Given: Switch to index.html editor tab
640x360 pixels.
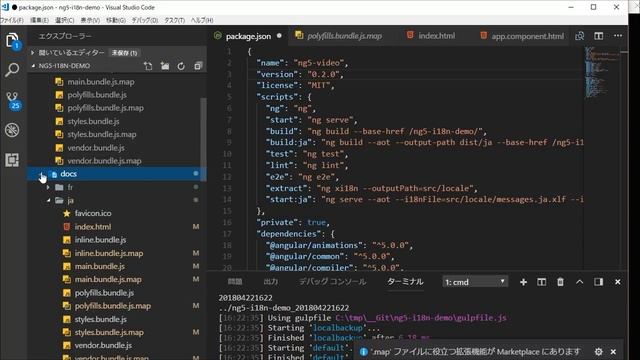Looking at the screenshot, I should click(x=436, y=36).
